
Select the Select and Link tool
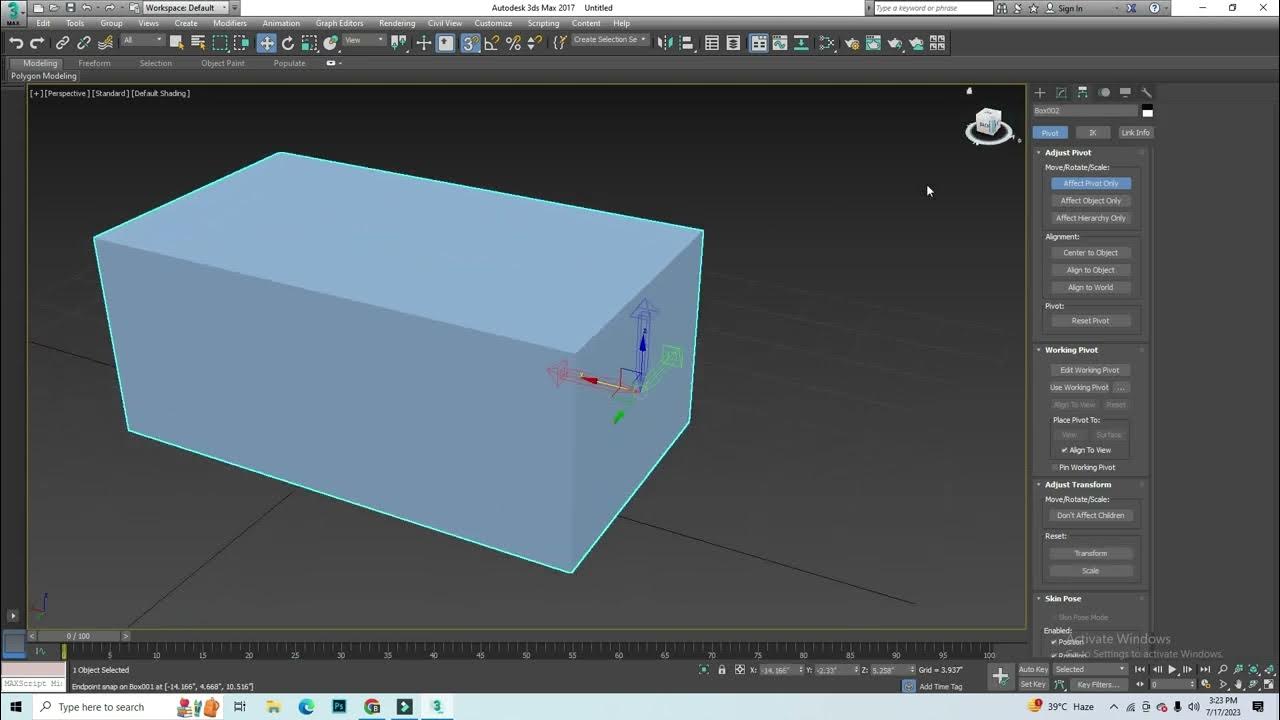(62, 43)
